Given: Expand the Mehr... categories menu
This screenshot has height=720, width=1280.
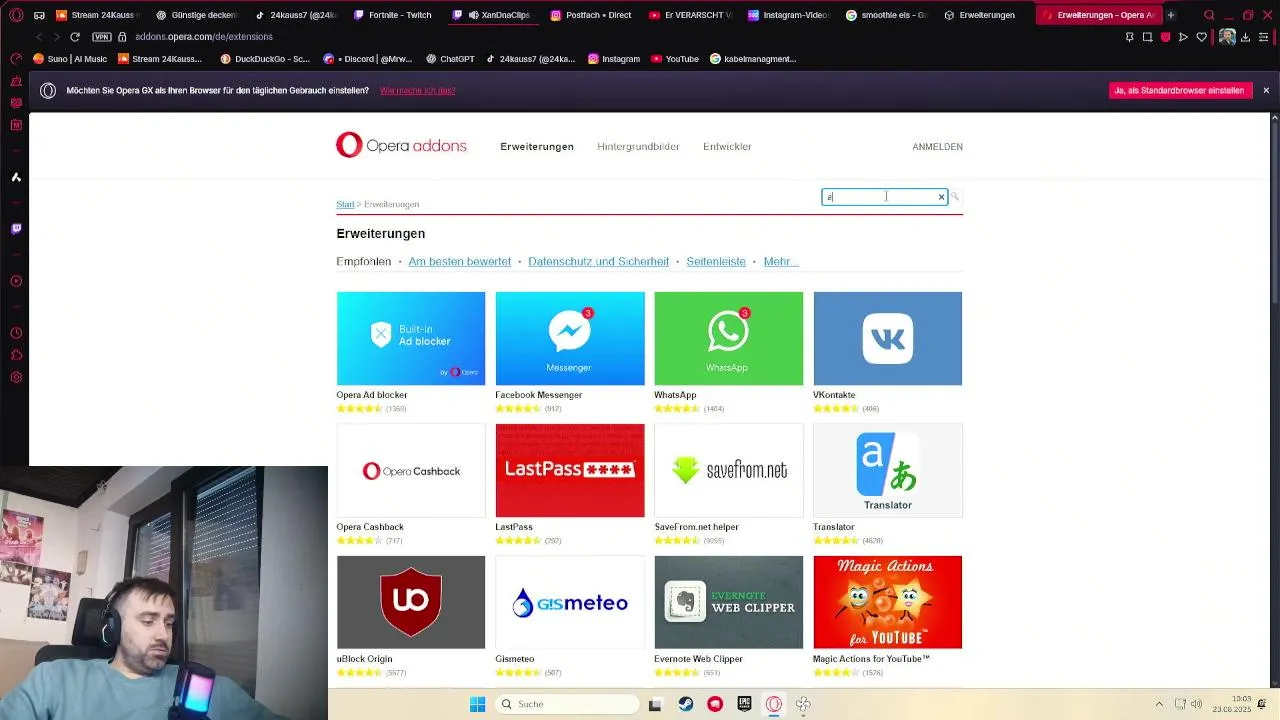Looking at the screenshot, I should [780, 262].
